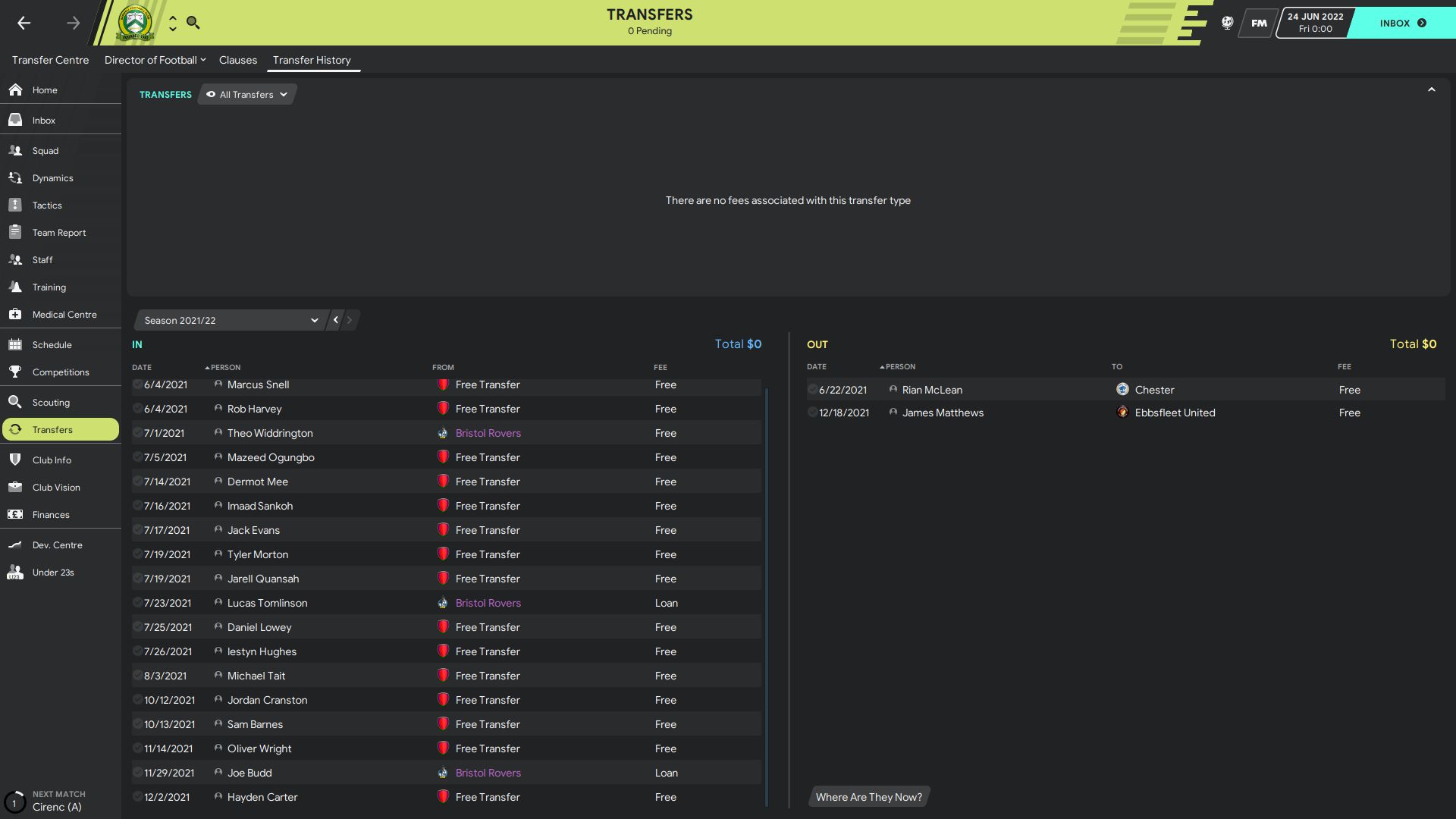Open the Transfer Centre tab
Image resolution: width=1456 pixels, height=819 pixels.
coord(50,60)
